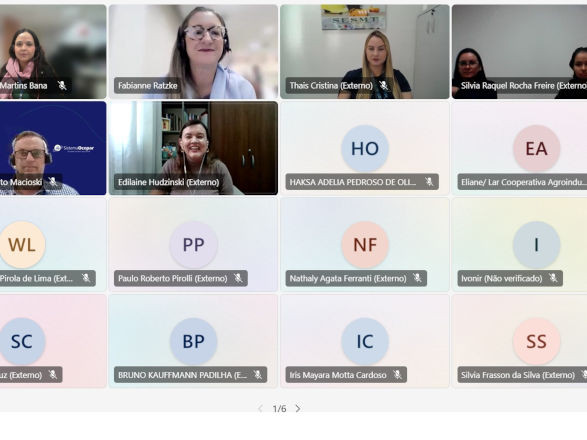The height and width of the screenshot is (440, 587).
Task: Go to previous participants page arrow
Action: [x=260, y=409]
